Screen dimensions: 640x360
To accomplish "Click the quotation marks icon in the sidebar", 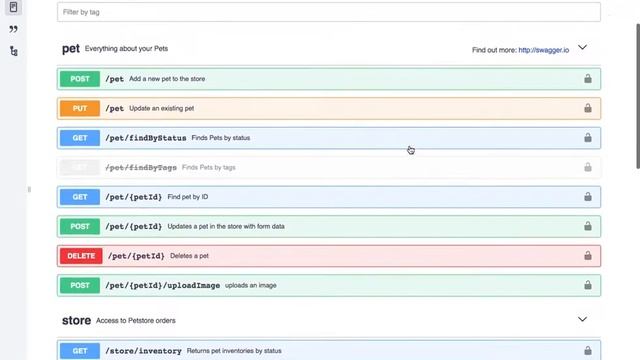I will [13, 29].
